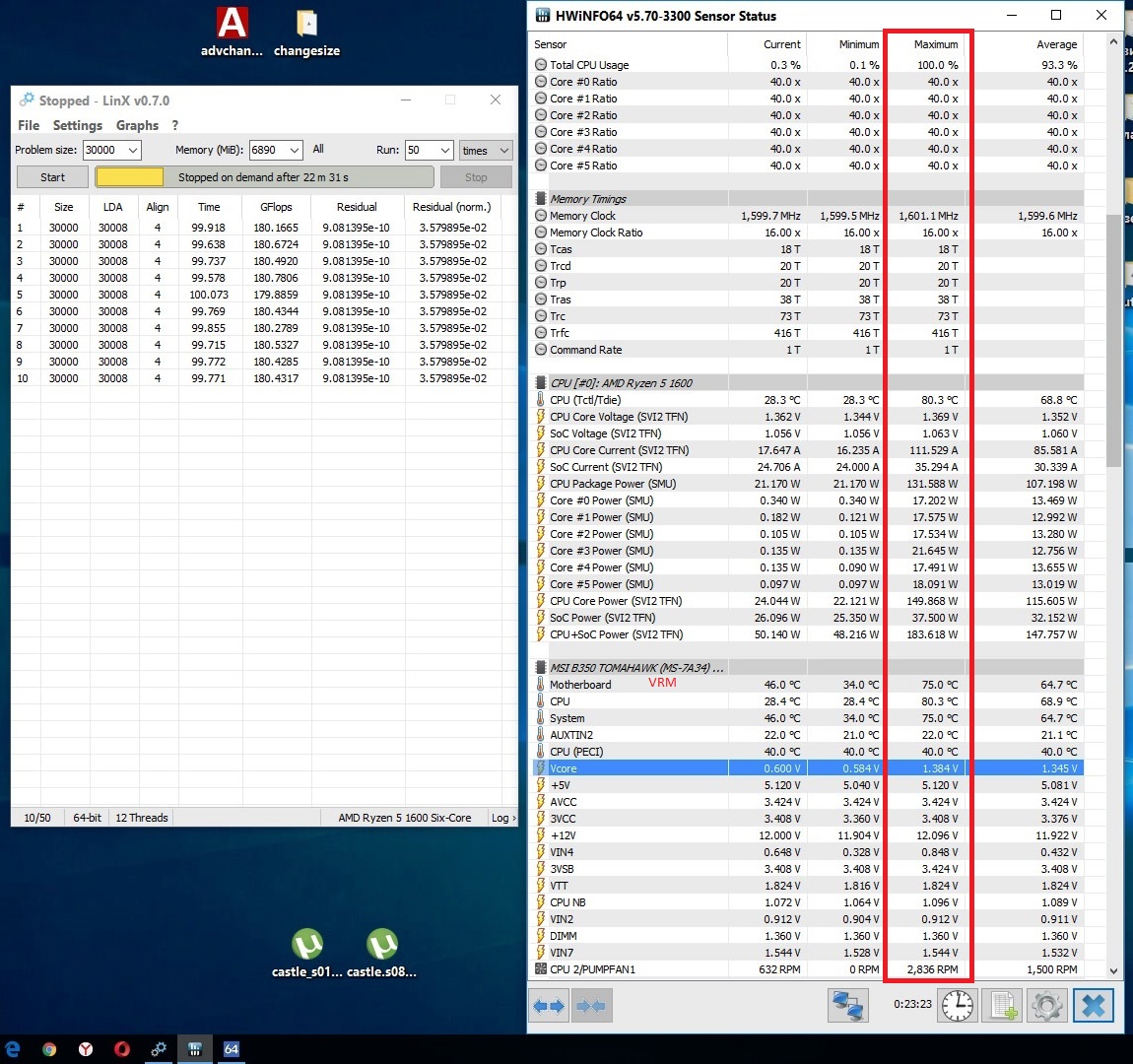Open the advchan desktop shortcut icon
The height and width of the screenshot is (1064, 1133).
coord(232,32)
